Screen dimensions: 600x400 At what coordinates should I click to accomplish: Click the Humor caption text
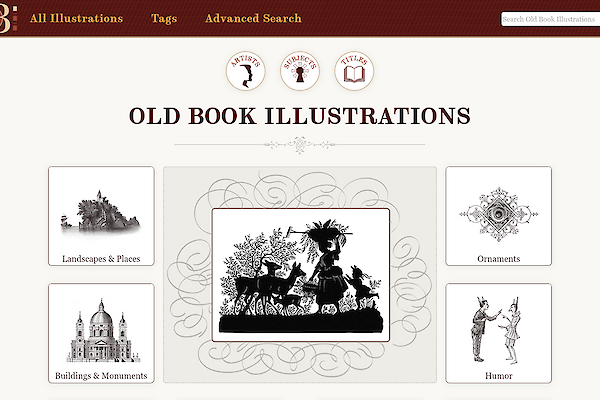click(x=499, y=376)
